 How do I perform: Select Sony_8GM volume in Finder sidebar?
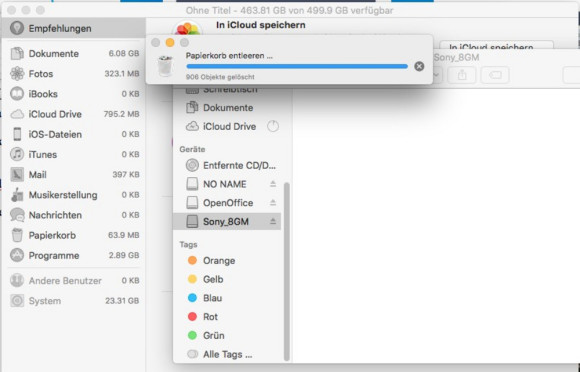(x=227, y=221)
